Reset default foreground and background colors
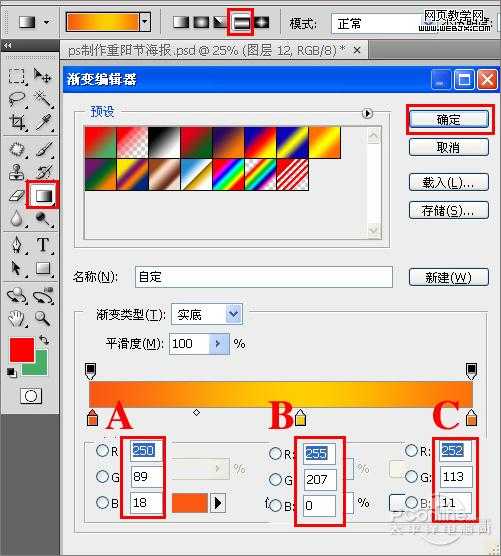Viewport: 501px width, 556px height. tap(11, 372)
